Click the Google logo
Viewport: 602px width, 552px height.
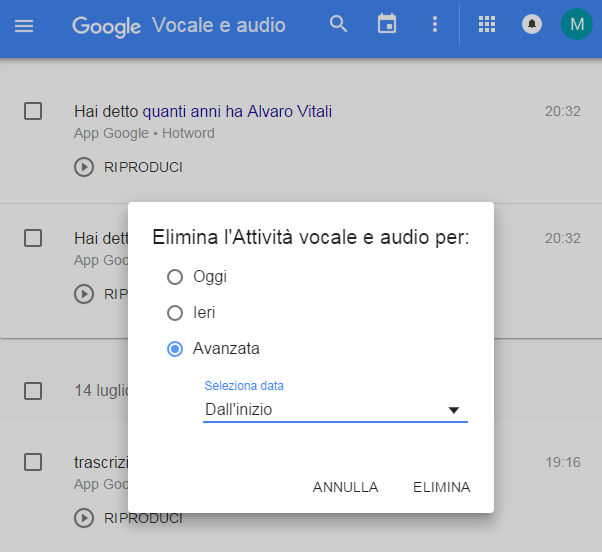(107, 26)
